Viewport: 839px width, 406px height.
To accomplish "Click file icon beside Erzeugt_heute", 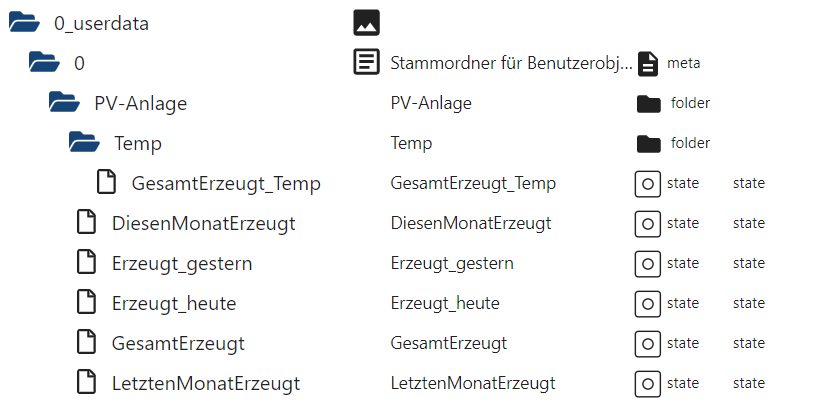I will [x=86, y=302].
